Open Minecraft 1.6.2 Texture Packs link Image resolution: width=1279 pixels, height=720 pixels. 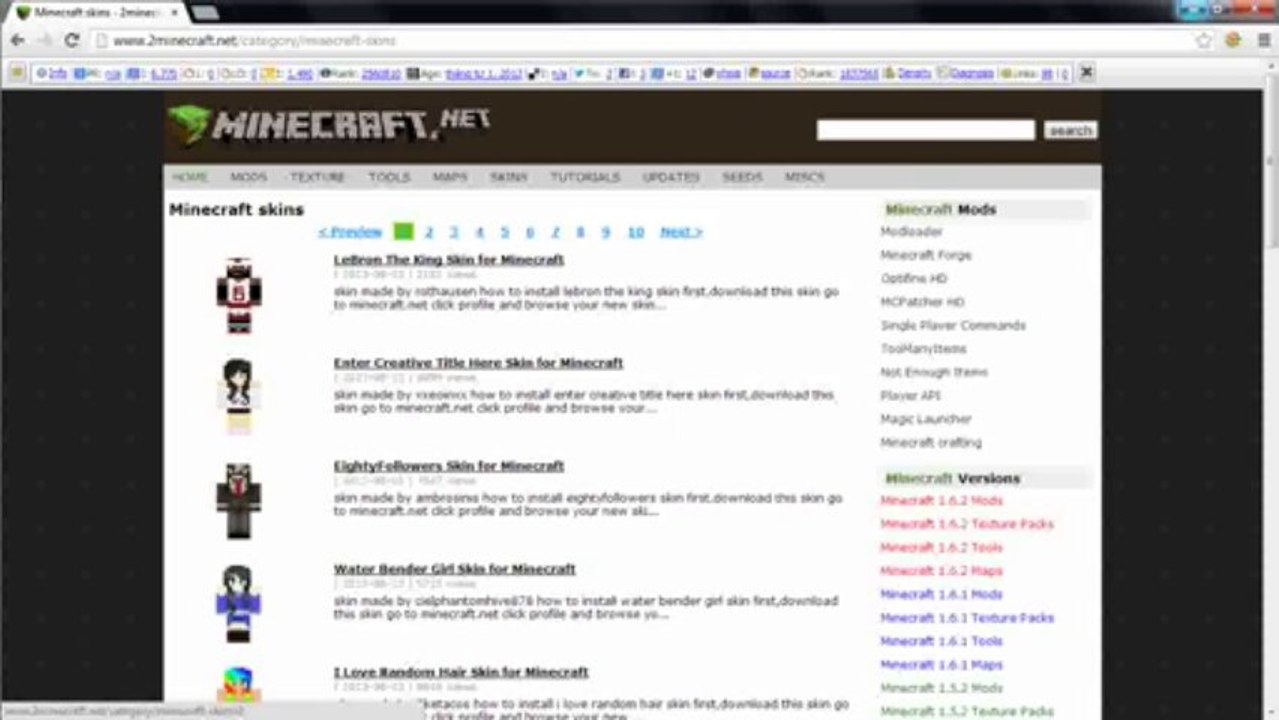[967, 524]
